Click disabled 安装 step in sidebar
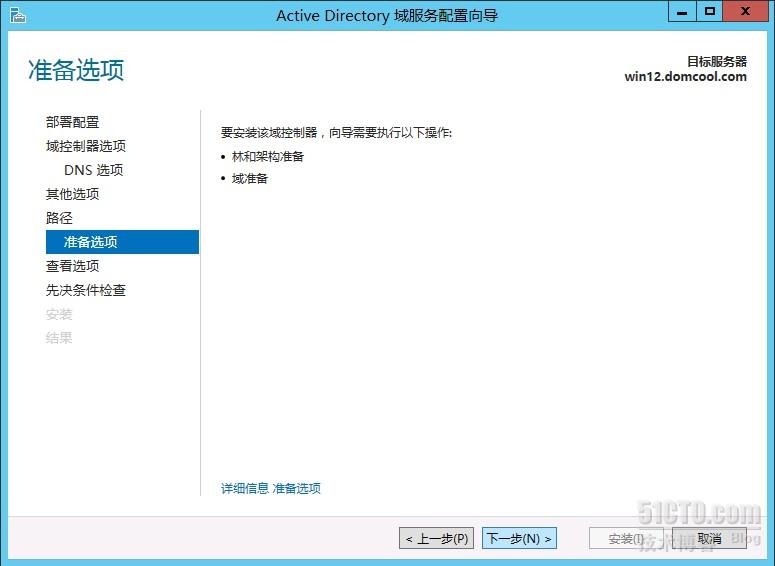This screenshot has height=566, width=775. 59,314
